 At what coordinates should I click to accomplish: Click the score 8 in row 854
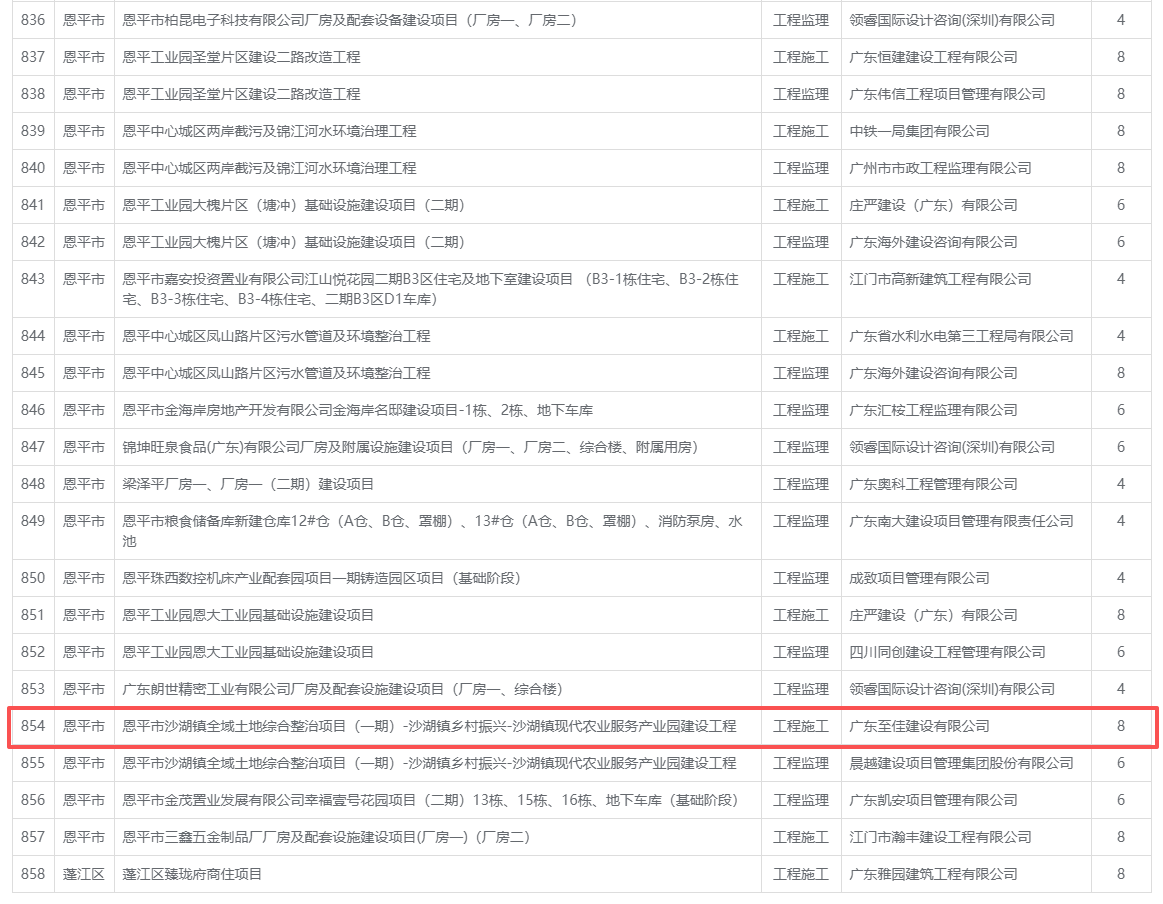point(1121,728)
